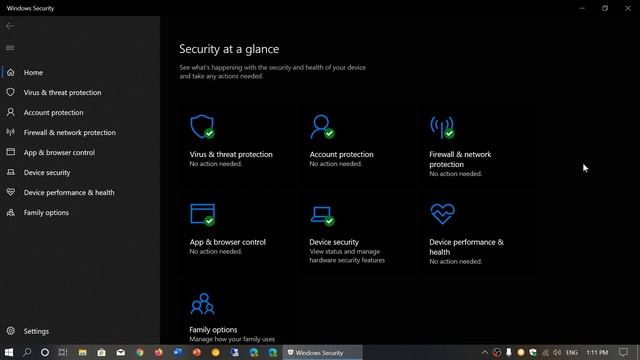640x360 pixels.
Task: Click the Windows Security taskbar button
Action: (322, 352)
